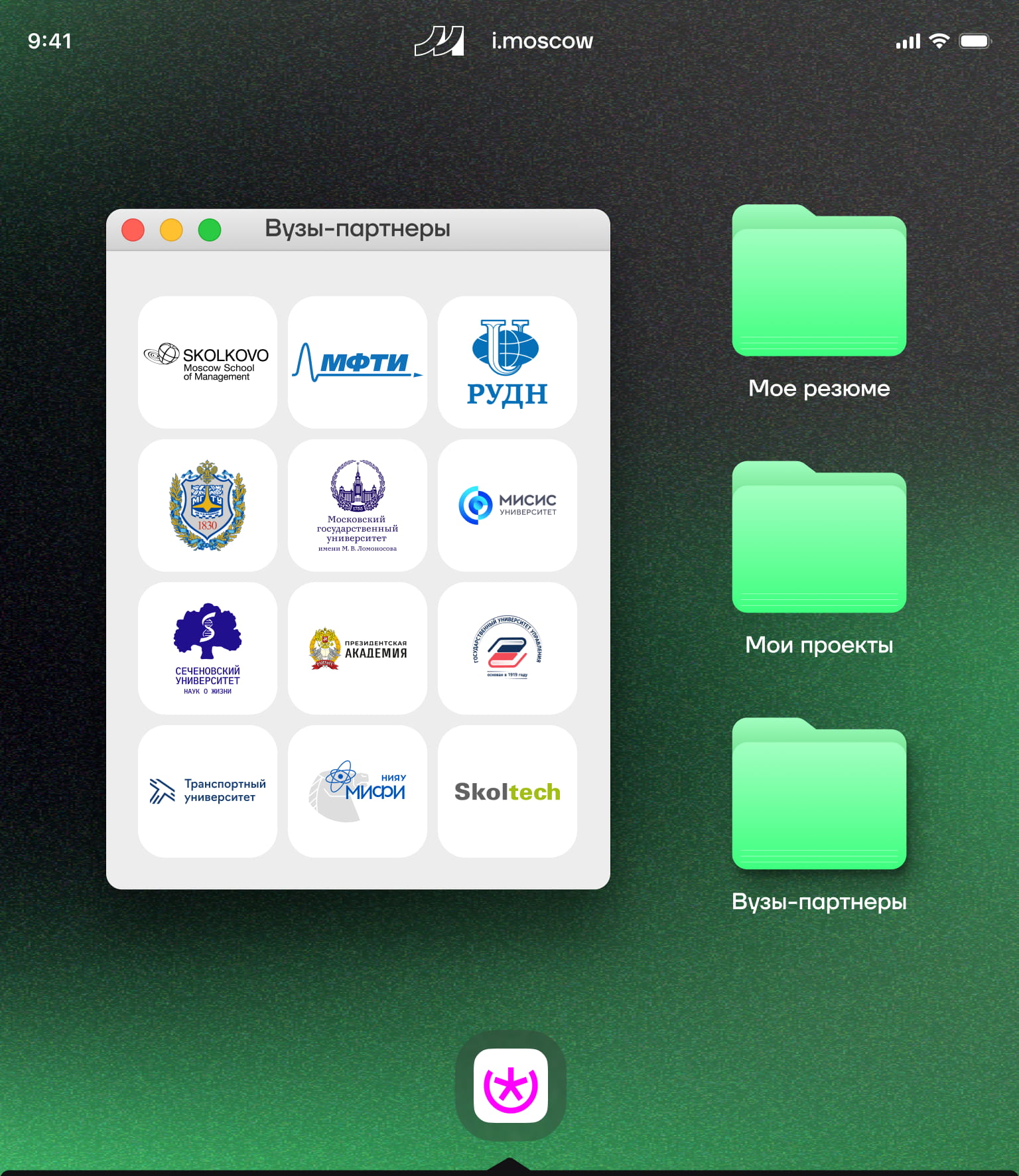Open the Сеченовский Университет tile
This screenshot has width=1019, height=1176.
point(207,648)
